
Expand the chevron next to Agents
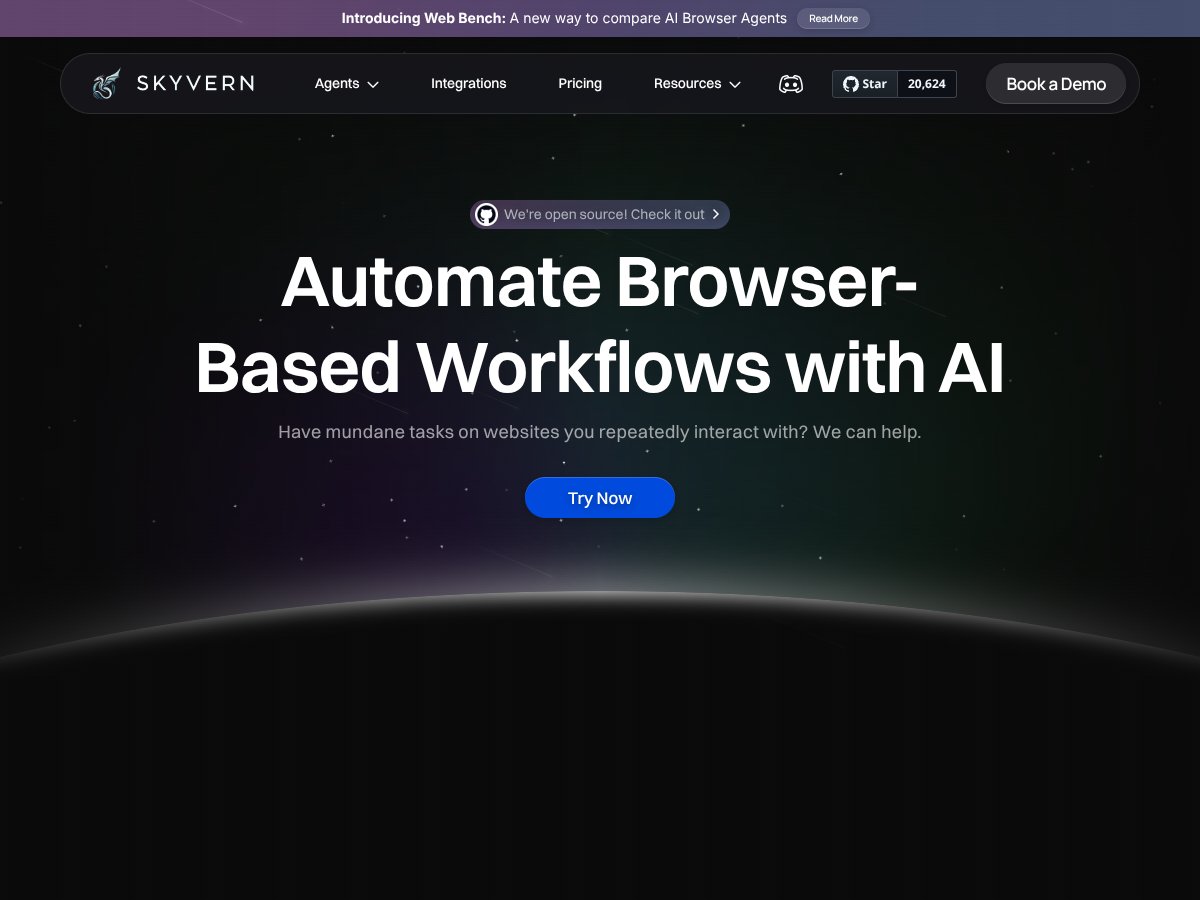coord(373,85)
